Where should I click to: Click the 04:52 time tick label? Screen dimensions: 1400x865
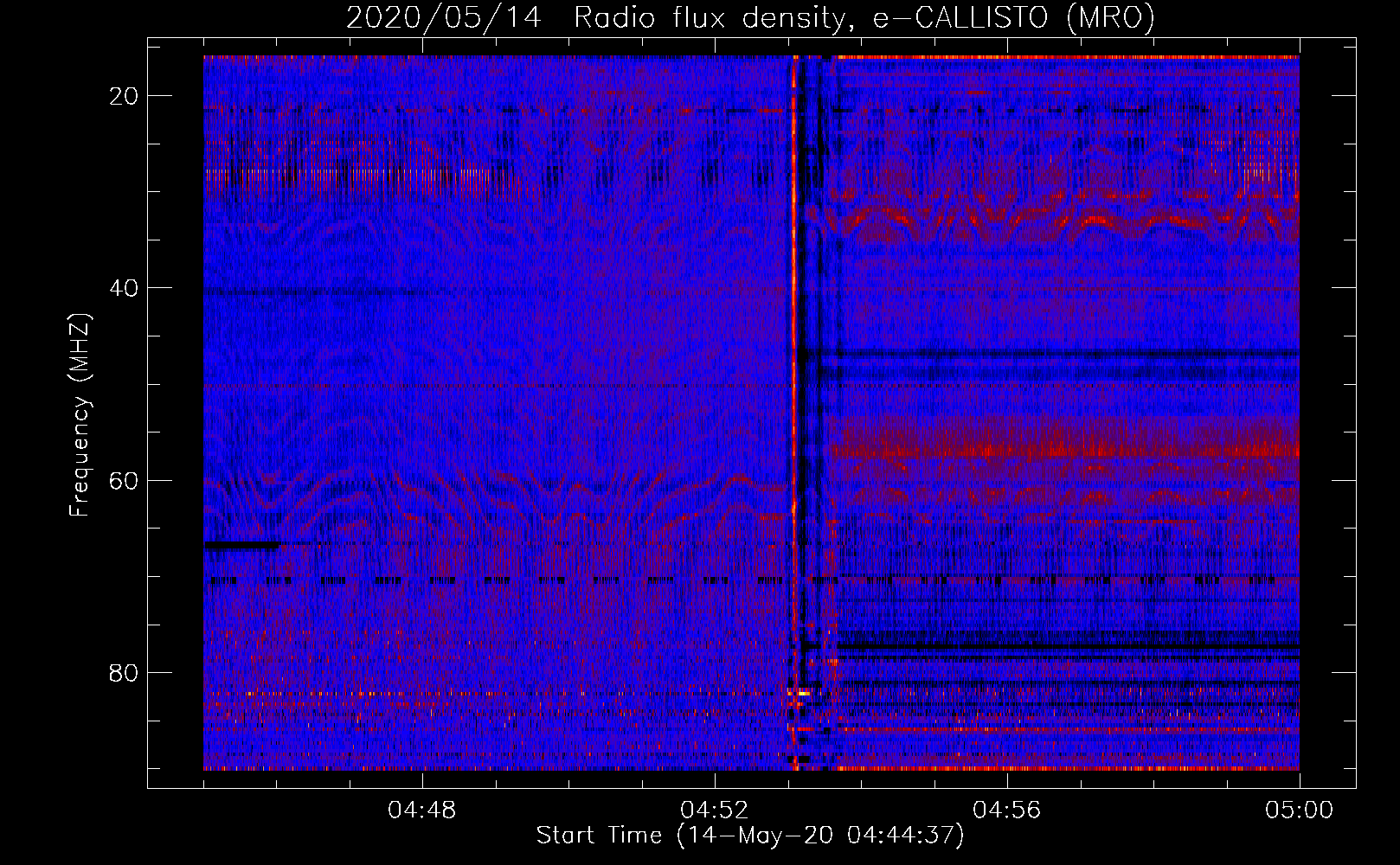pos(715,811)
